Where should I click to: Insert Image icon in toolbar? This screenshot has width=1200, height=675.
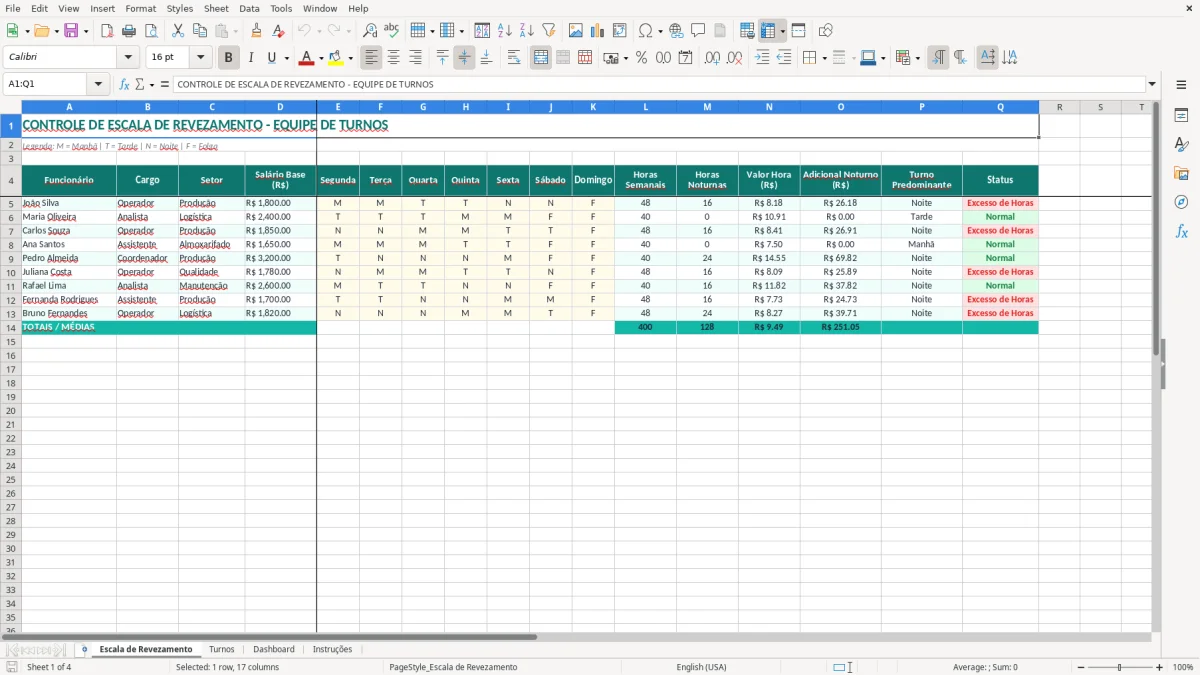pos(576,31)
